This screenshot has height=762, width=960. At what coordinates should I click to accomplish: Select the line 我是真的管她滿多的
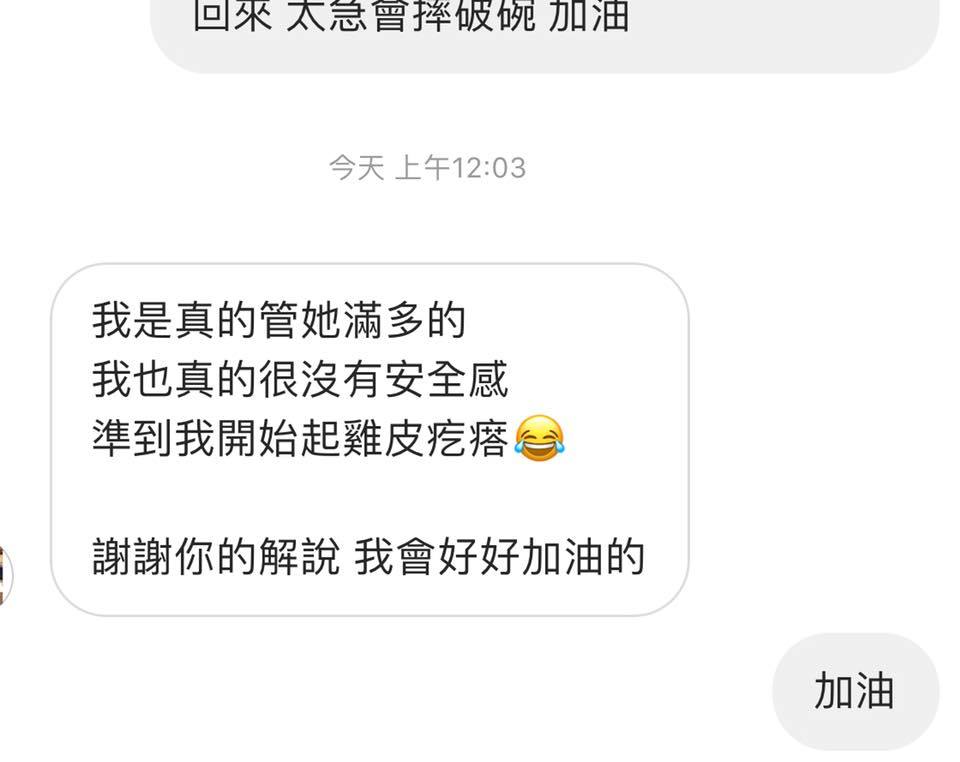279,320
